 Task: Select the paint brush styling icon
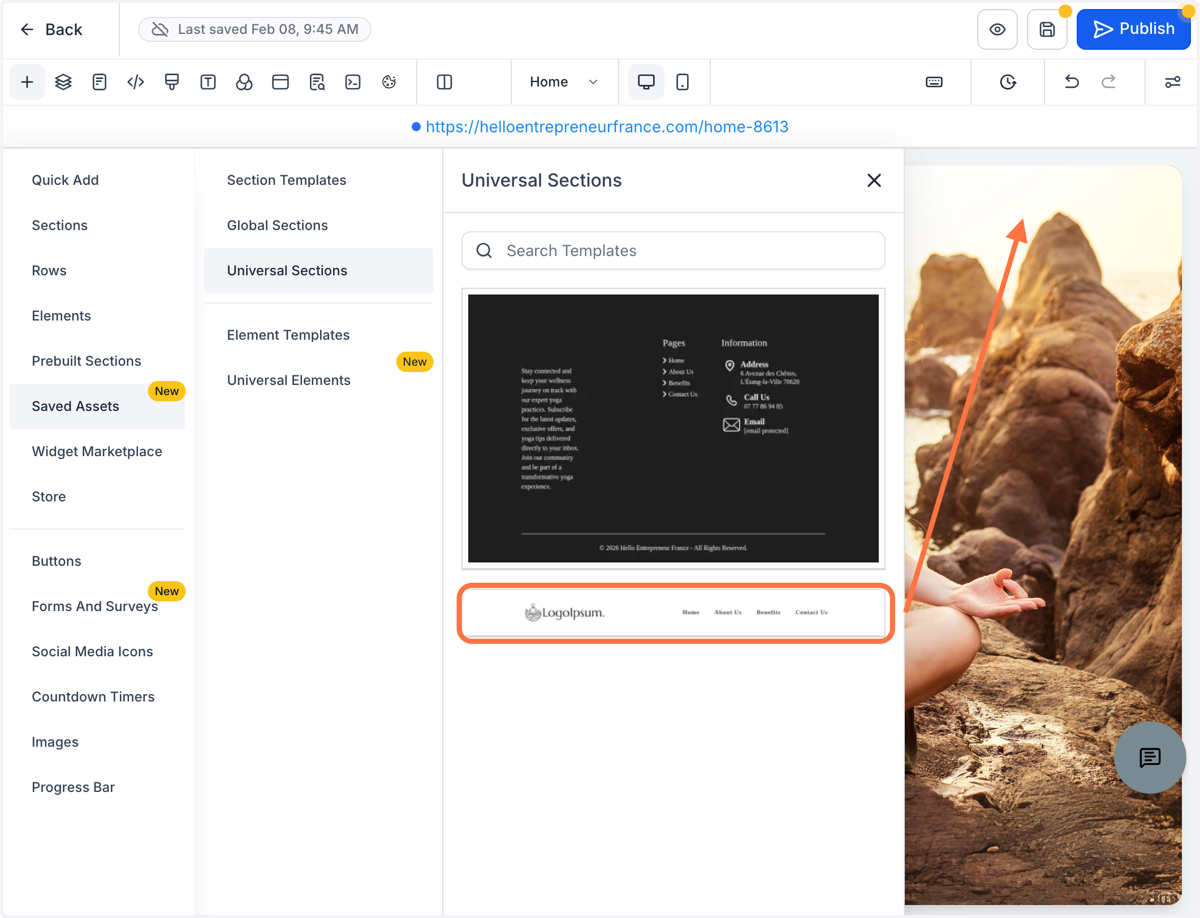click(172, 82)
